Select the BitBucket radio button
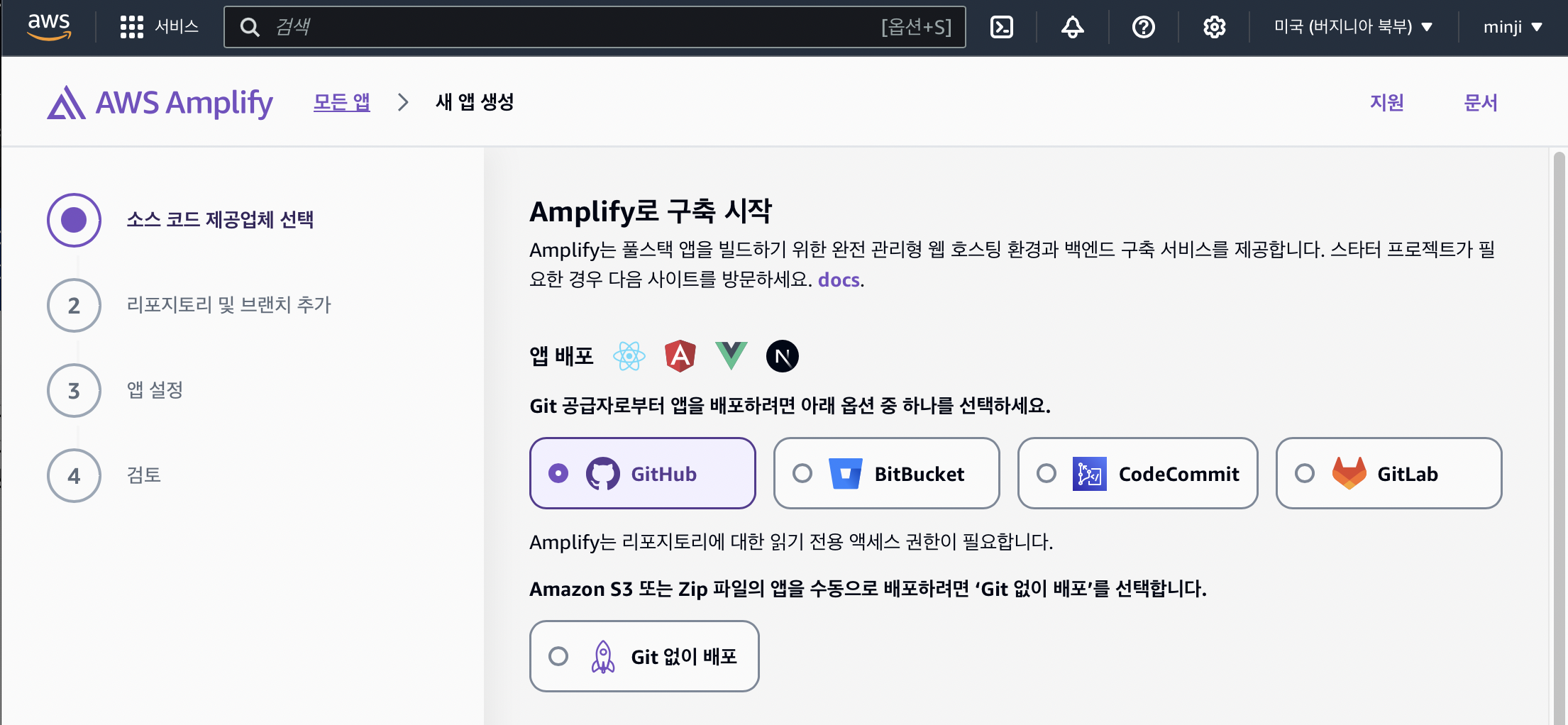The image size is (1568, 725). click(x=802, y=473)
